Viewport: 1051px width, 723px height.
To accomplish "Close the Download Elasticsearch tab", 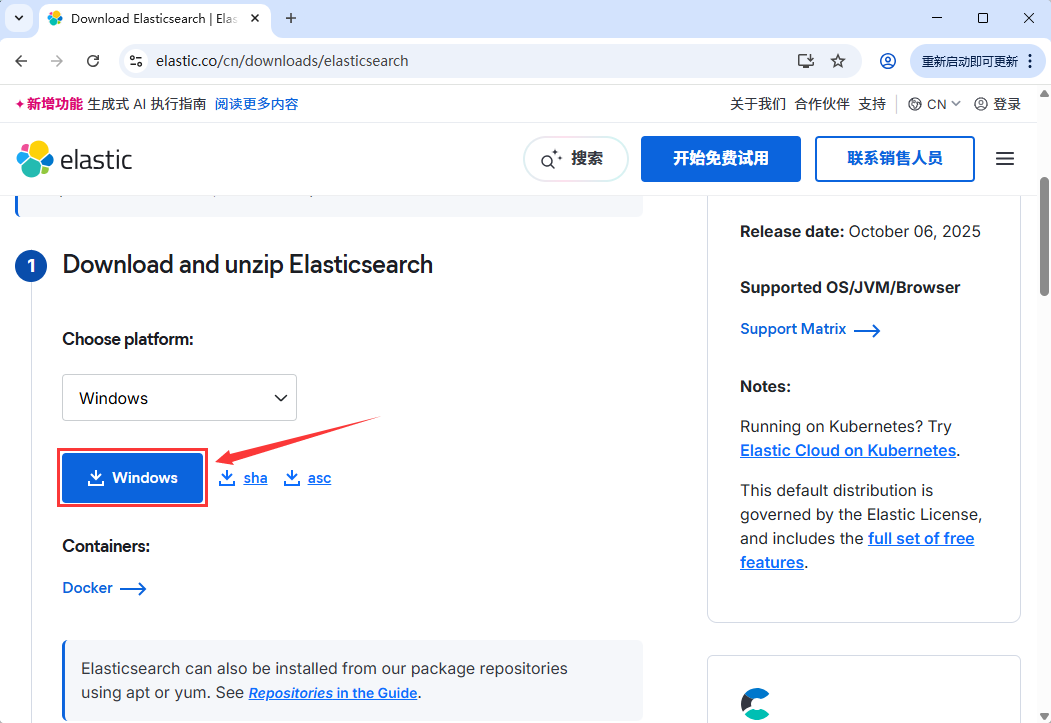I will (255, 19).
